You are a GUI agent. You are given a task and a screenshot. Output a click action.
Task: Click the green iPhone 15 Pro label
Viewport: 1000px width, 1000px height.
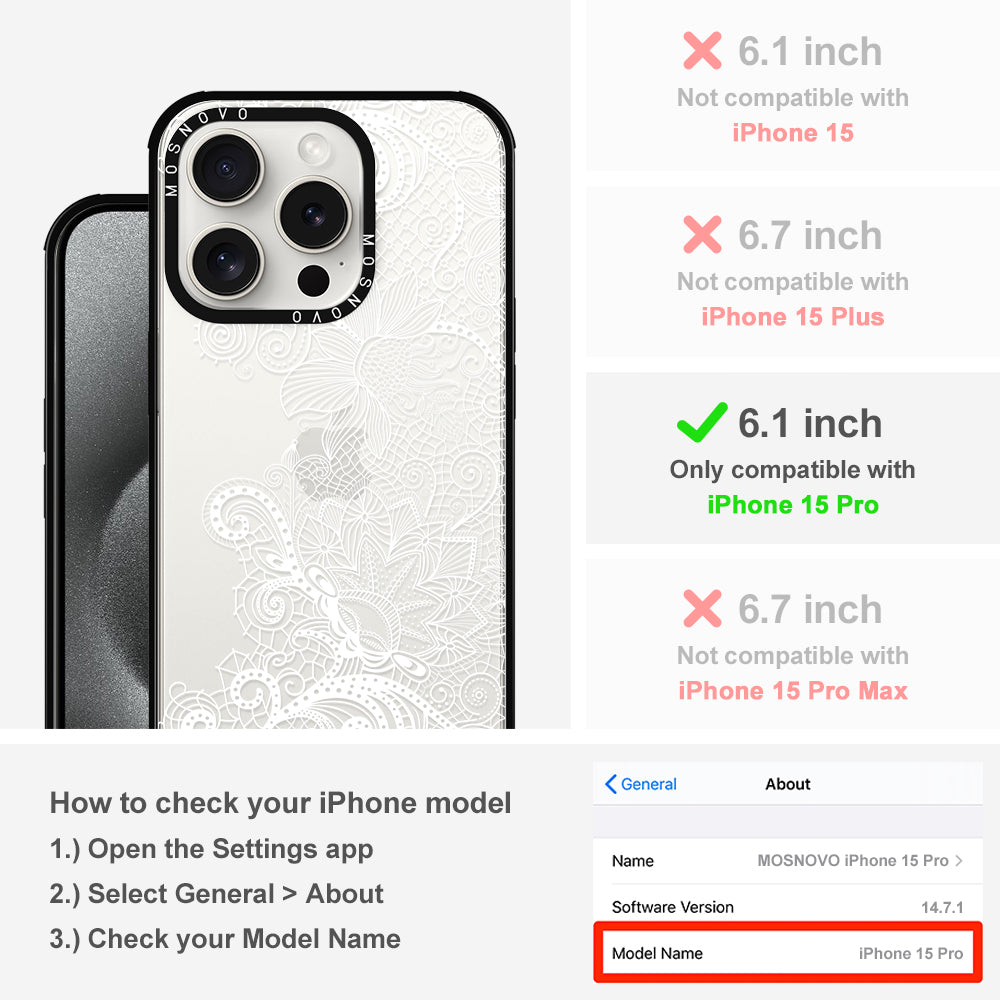point(793,504)
